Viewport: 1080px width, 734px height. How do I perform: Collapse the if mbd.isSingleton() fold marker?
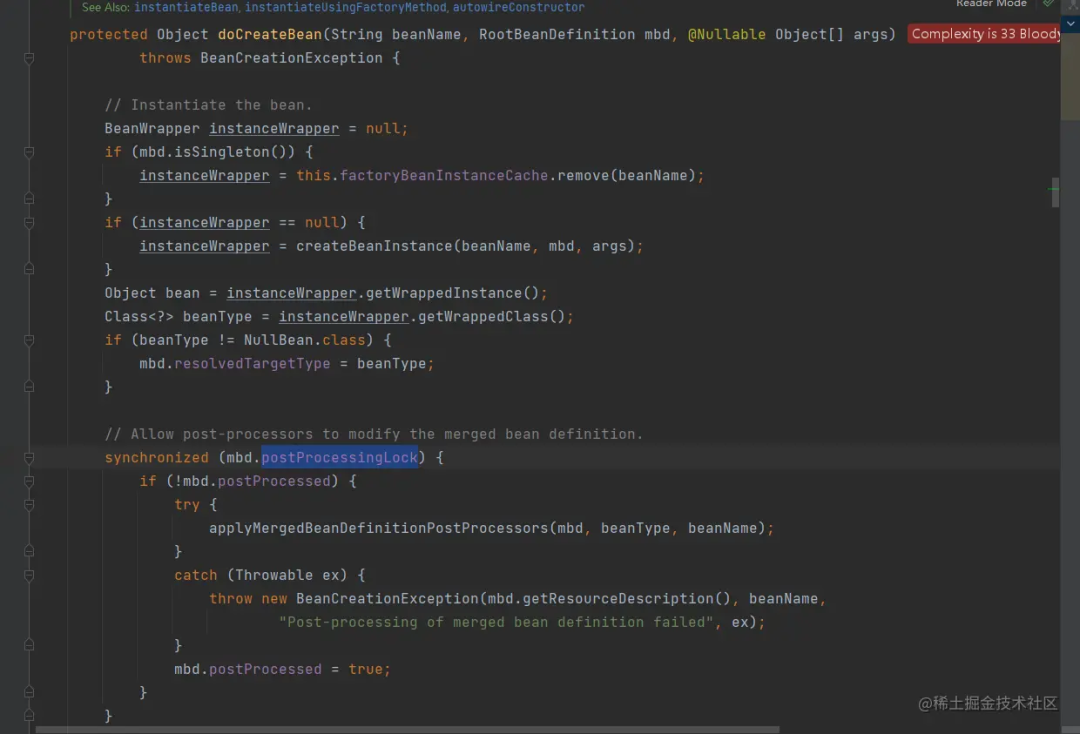(29, 152)
